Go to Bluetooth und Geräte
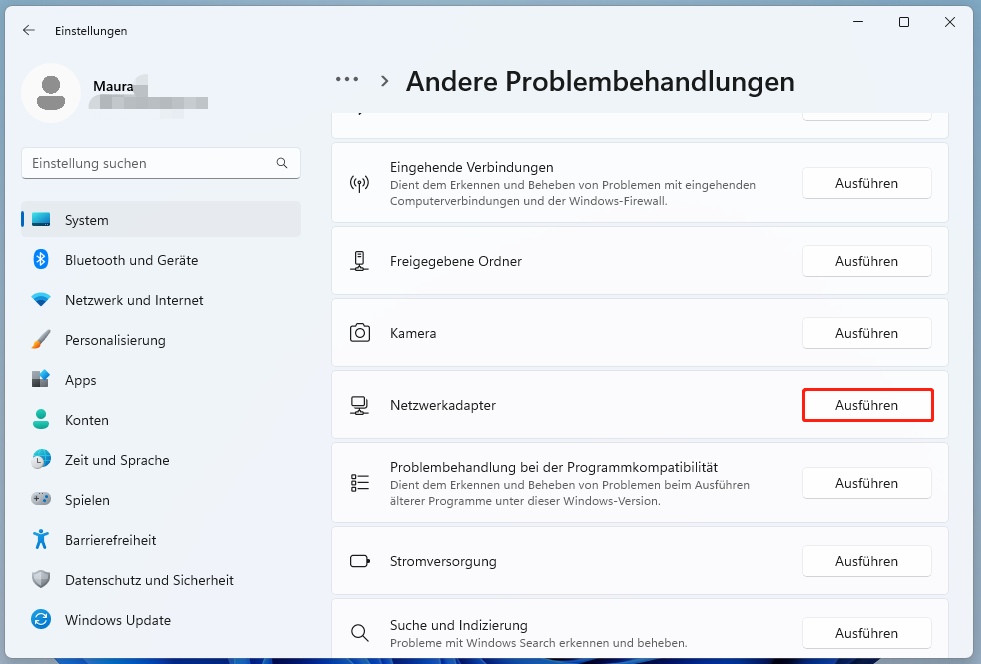Image resolution: width=981 pixels, height=664 pixels. click(161, 260)
